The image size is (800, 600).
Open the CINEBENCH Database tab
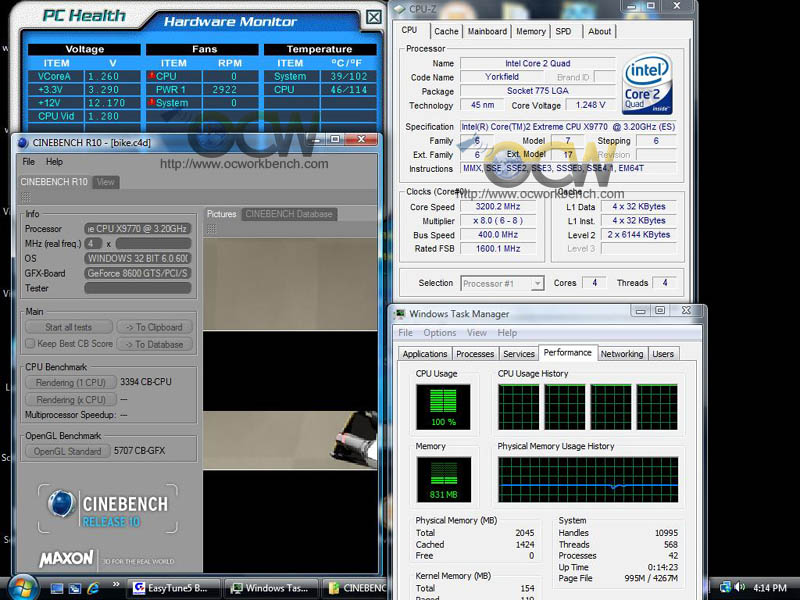tap(289, 214)
